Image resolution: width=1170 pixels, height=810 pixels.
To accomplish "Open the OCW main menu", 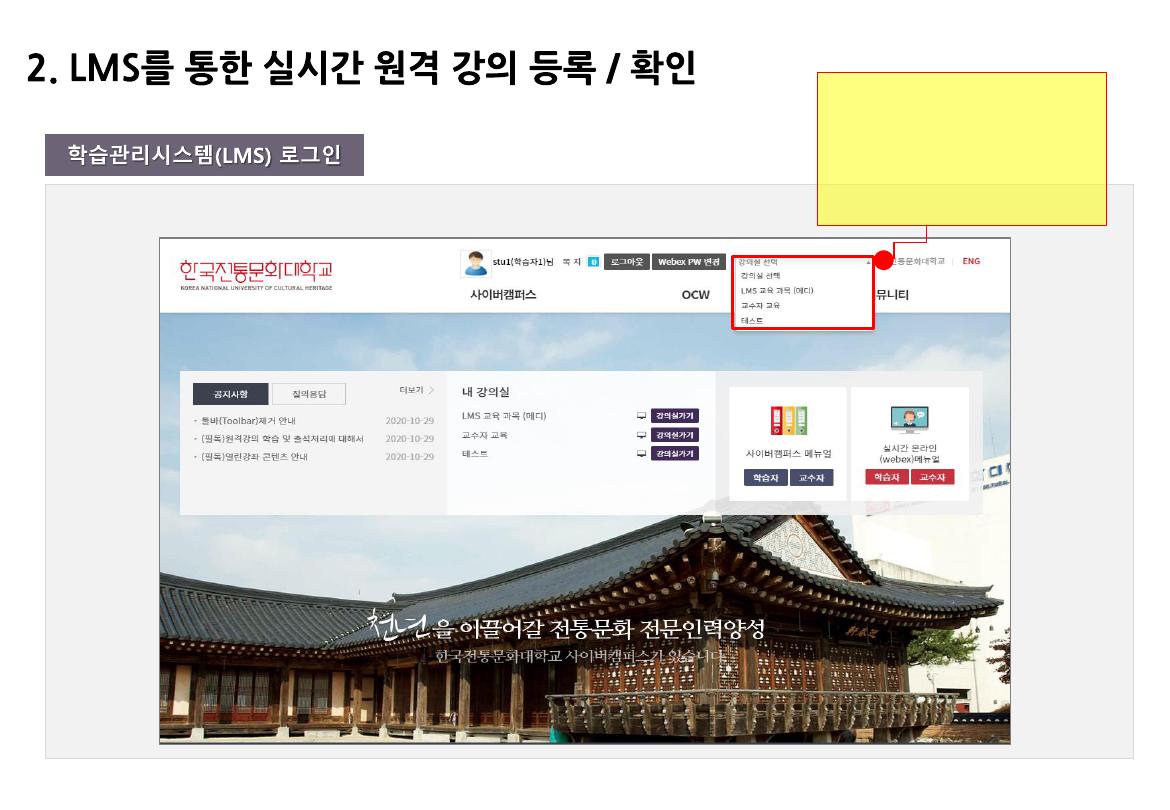I will pyautogui.click(x=695, y=295).
